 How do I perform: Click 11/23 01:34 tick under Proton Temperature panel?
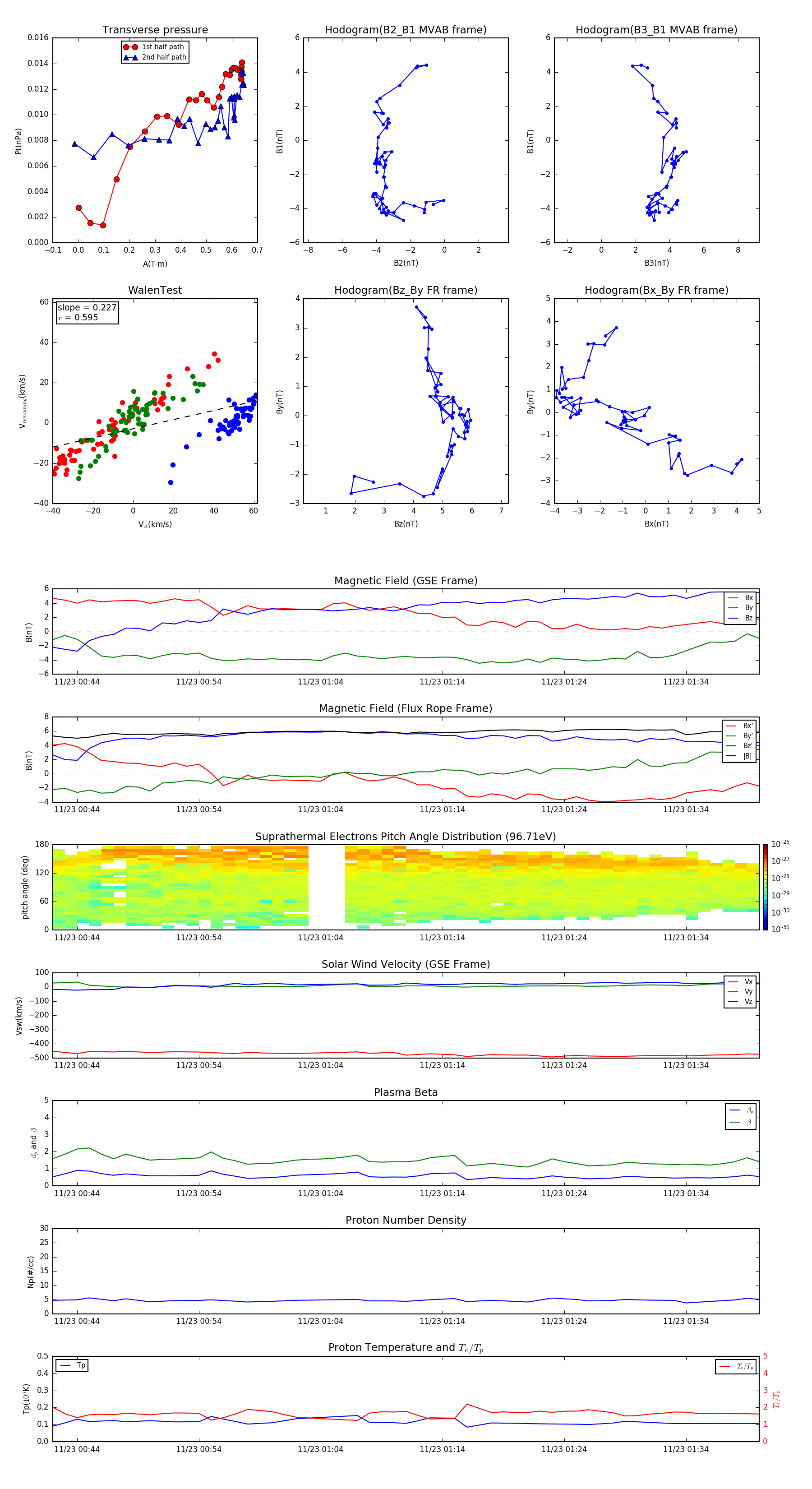pyautogui.click(x=685, y=1449)
